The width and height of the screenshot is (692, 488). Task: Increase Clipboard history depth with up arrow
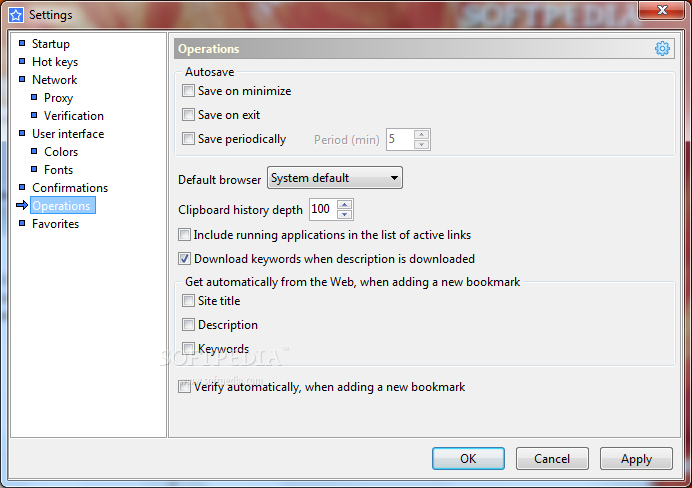(344, 205)
